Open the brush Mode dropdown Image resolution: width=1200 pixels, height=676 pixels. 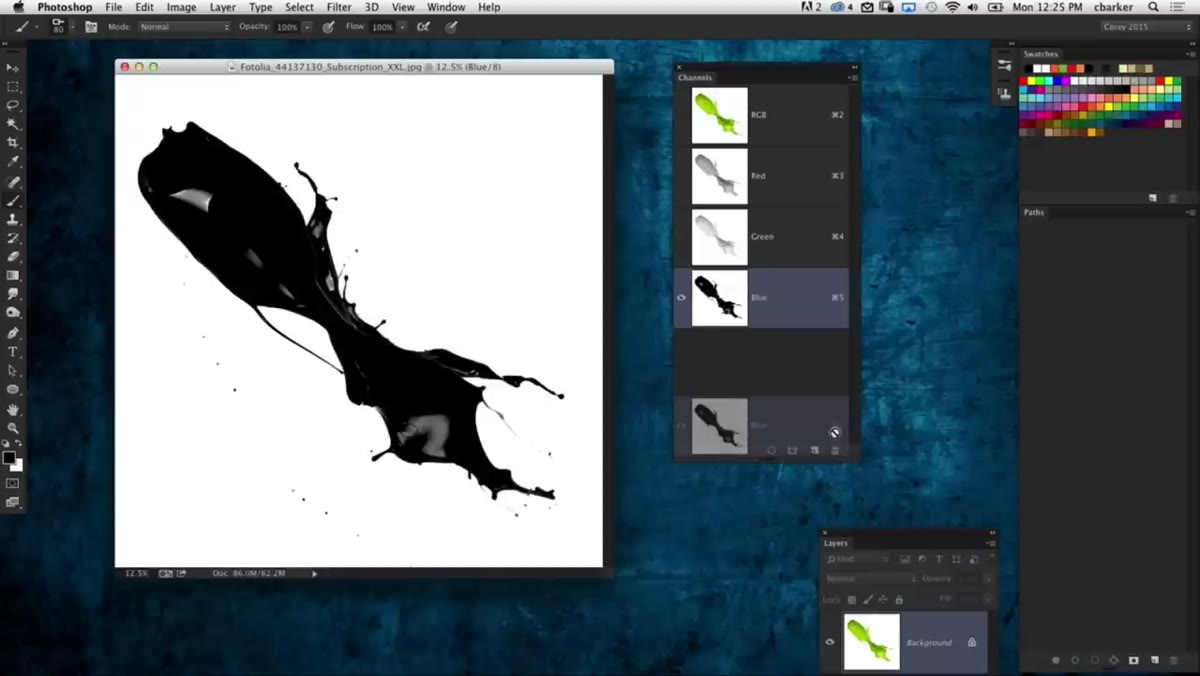184,27
